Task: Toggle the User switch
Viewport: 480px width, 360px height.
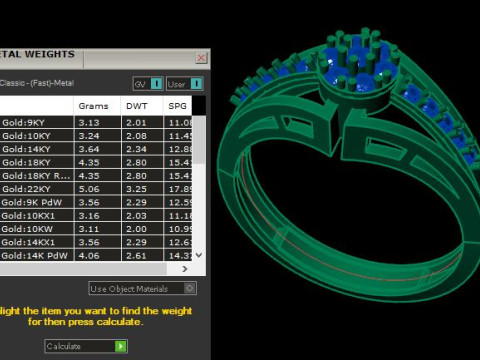Action: point(185,84)
